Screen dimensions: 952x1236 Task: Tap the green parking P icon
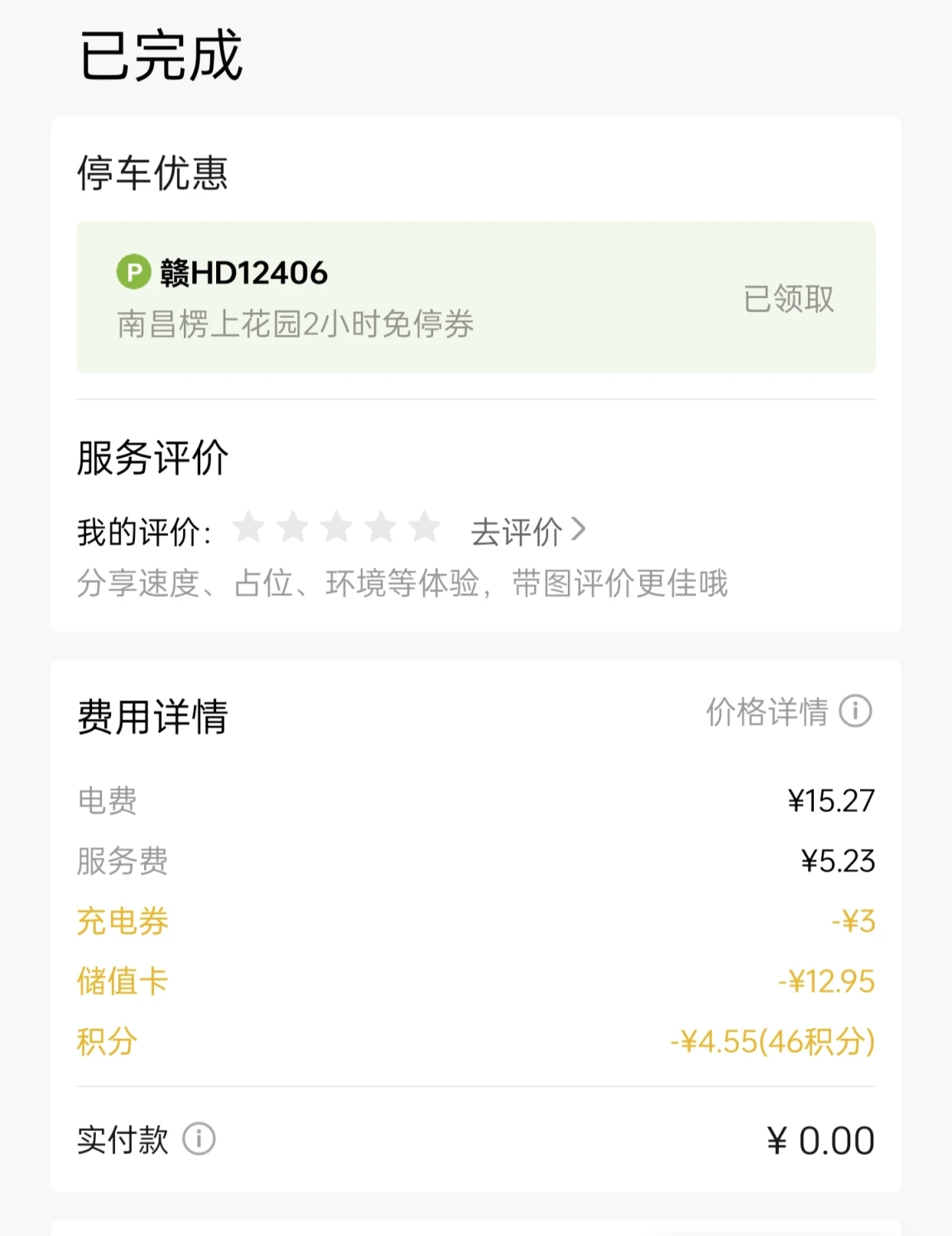[x=133, y=272]
